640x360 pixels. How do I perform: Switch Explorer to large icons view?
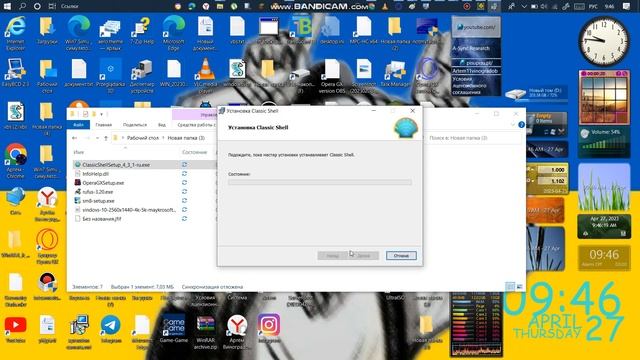tap(519, 287)
